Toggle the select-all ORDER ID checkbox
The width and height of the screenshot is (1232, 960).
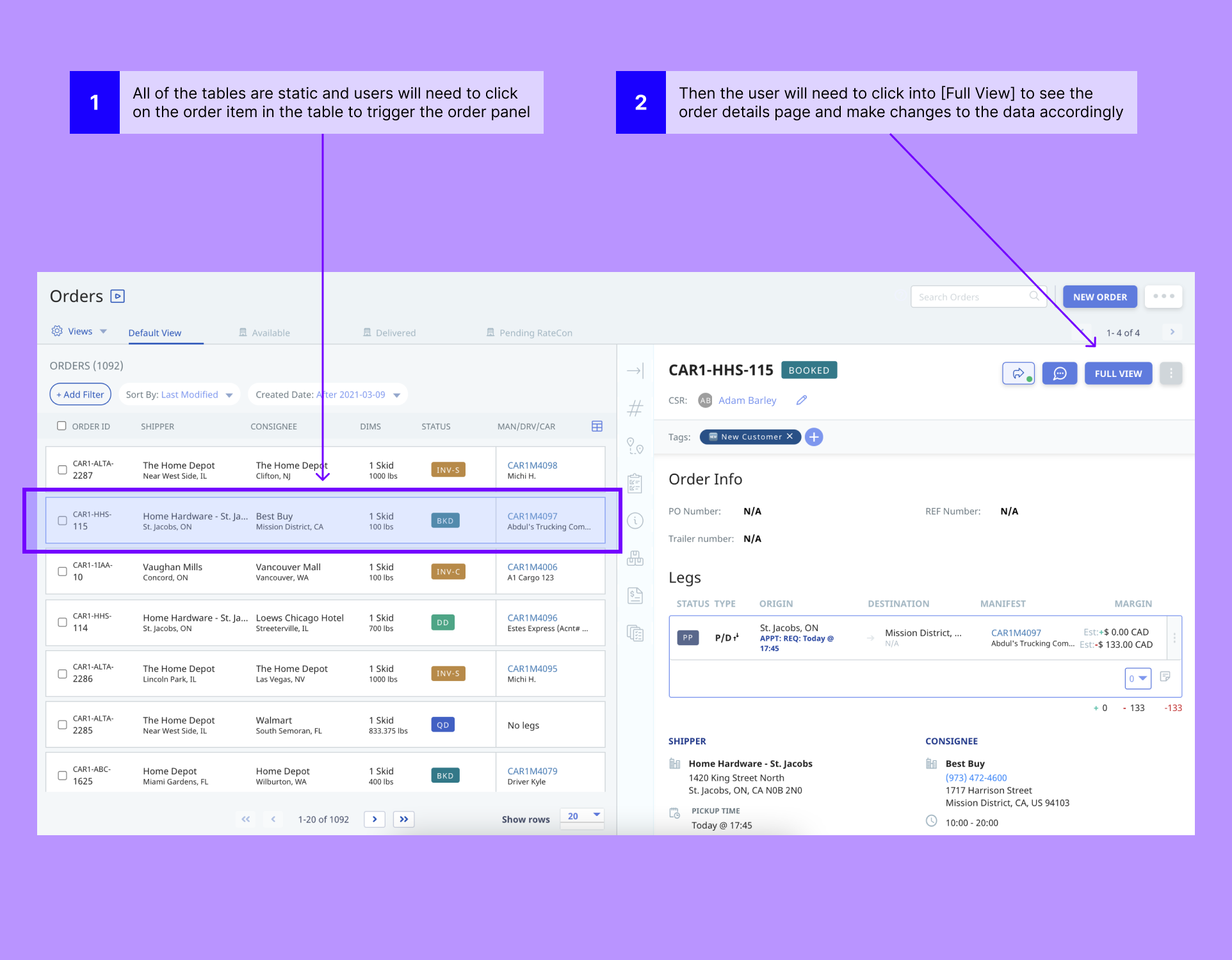(61, 426)
